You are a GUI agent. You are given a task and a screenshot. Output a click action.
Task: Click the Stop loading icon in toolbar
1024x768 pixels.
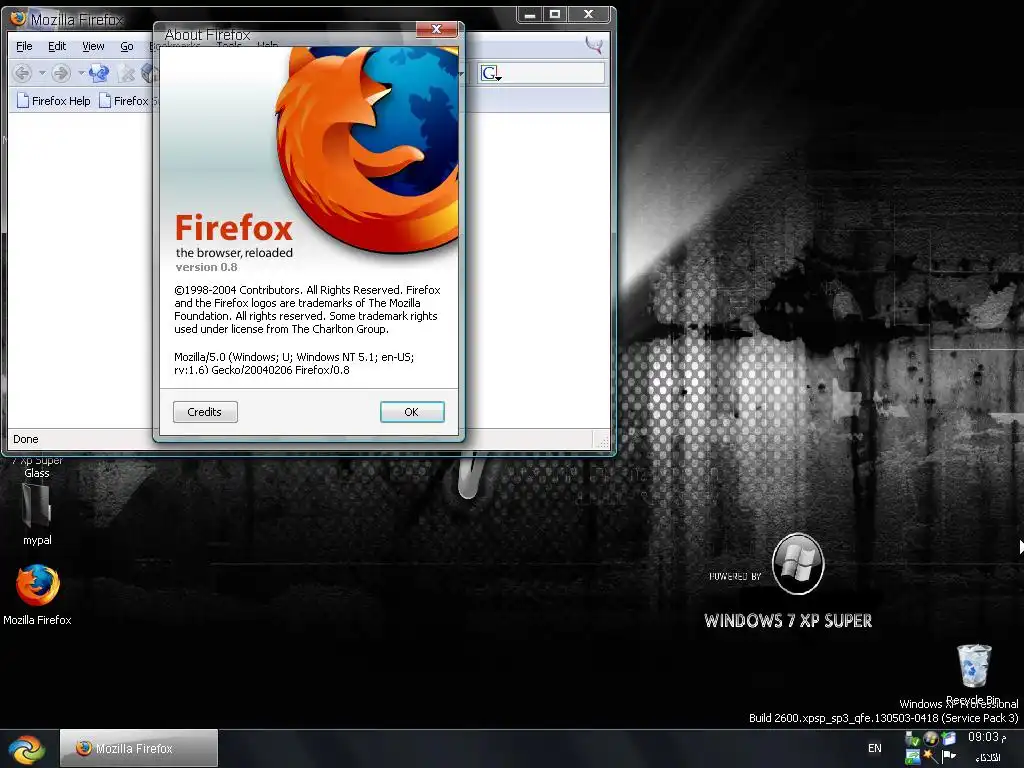coord(127,74)
